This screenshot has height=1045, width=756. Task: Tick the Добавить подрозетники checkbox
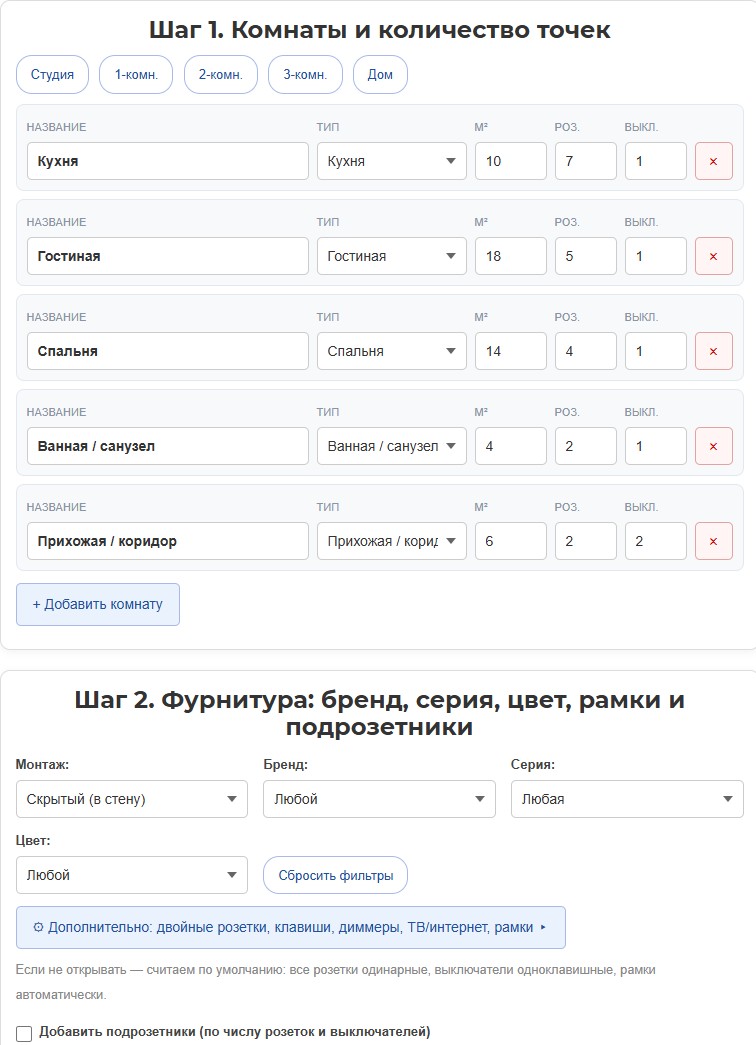coord(24,1033)
